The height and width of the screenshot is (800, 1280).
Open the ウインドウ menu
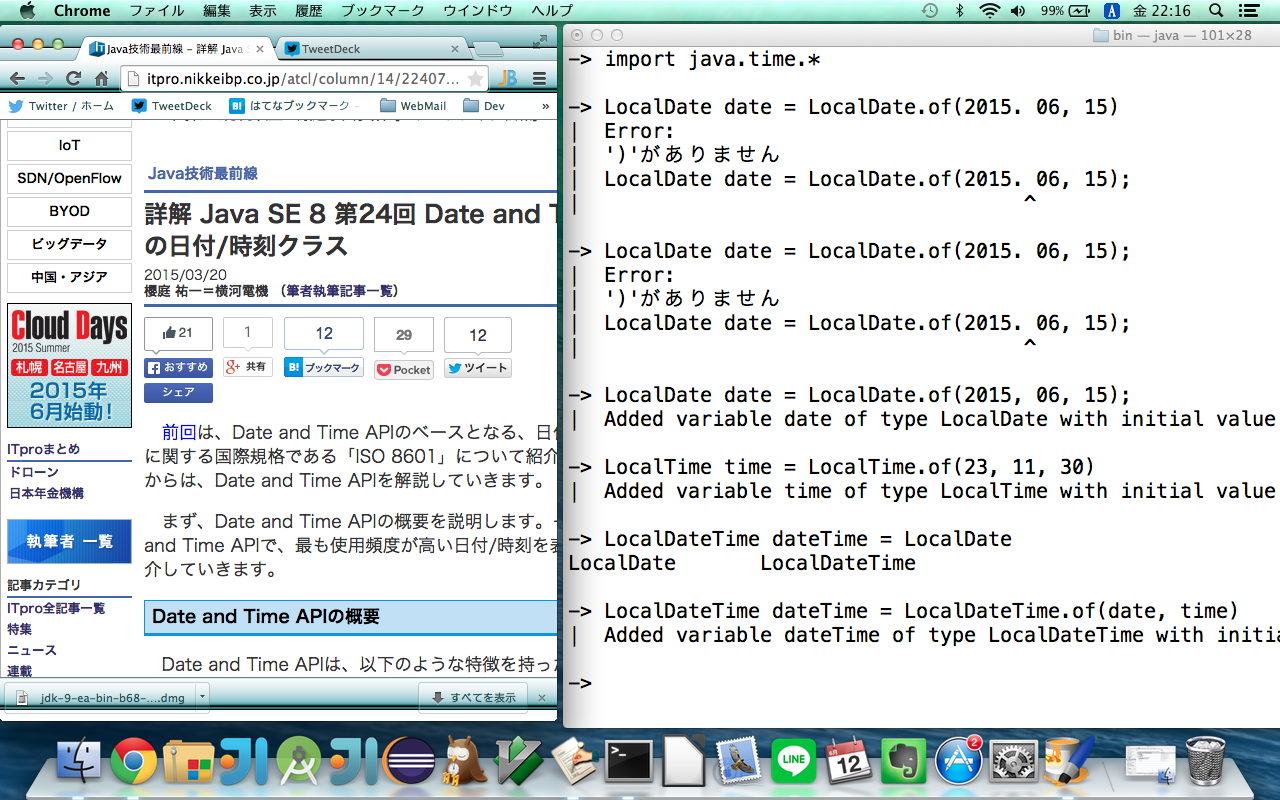(478, 11)
